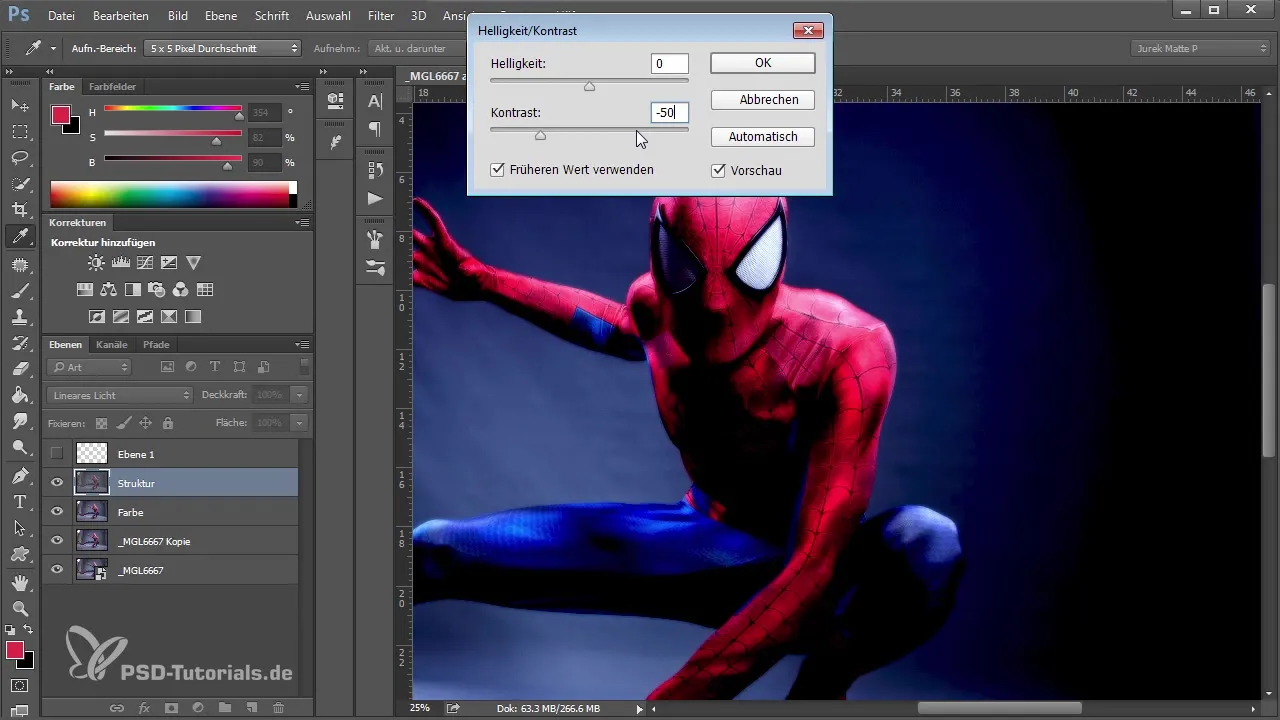Open layer styles fx menu
Screen dimensions: 1280x720
pos(144,708)
